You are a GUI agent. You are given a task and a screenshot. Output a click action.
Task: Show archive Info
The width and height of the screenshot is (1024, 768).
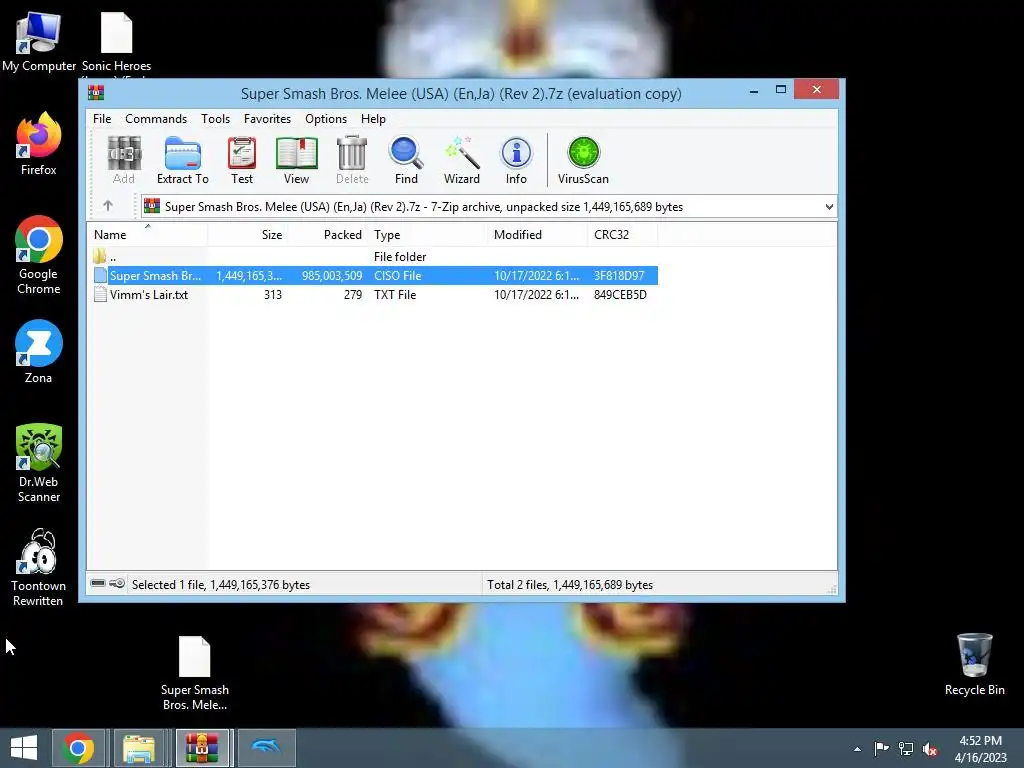(x=516, y=160)
